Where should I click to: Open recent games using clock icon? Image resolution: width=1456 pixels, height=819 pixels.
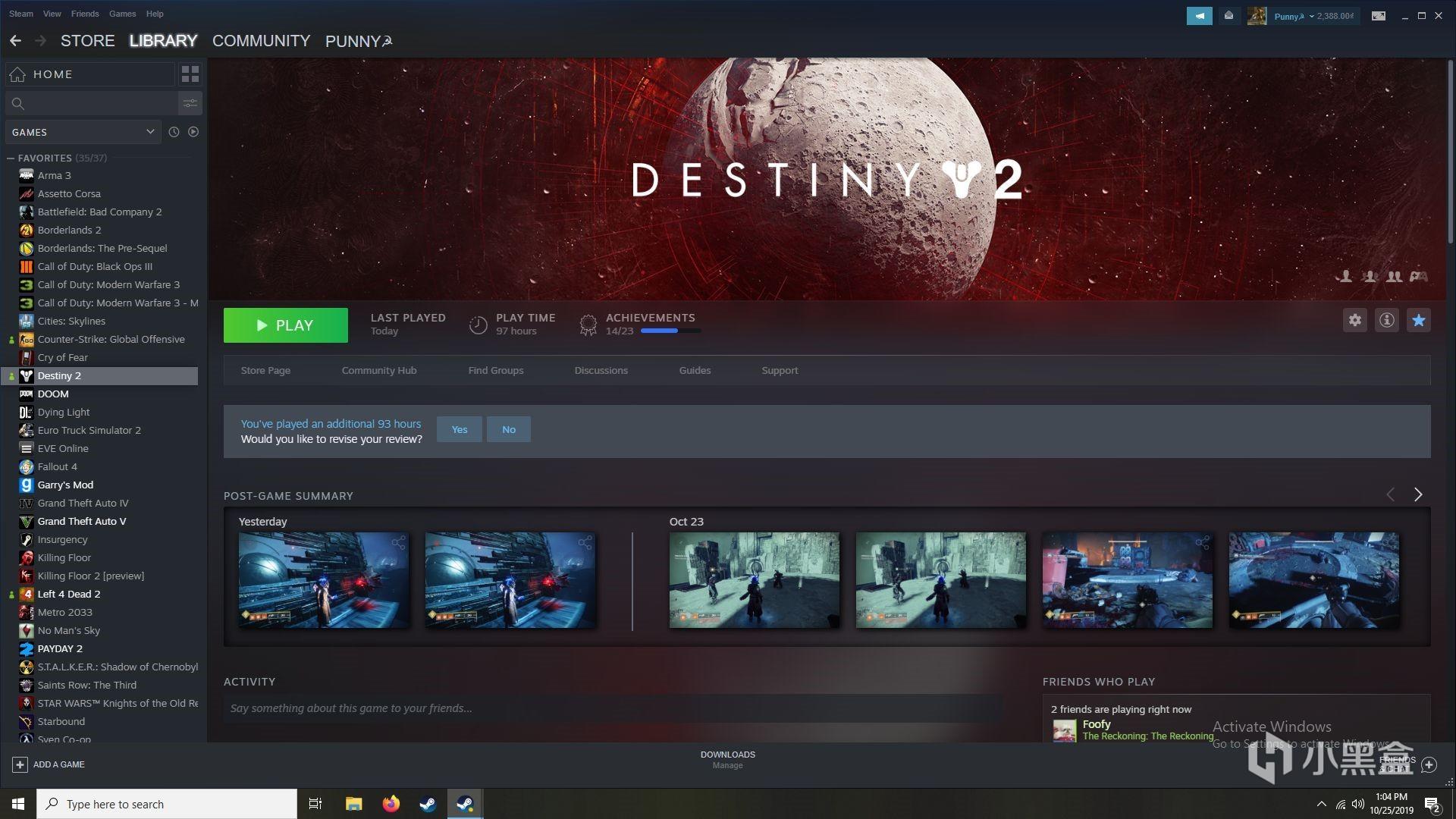click(x=174, y=131)
